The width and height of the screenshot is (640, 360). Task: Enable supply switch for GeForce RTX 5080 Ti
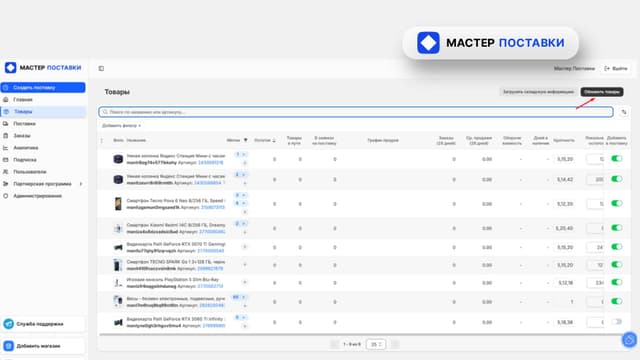617,322
